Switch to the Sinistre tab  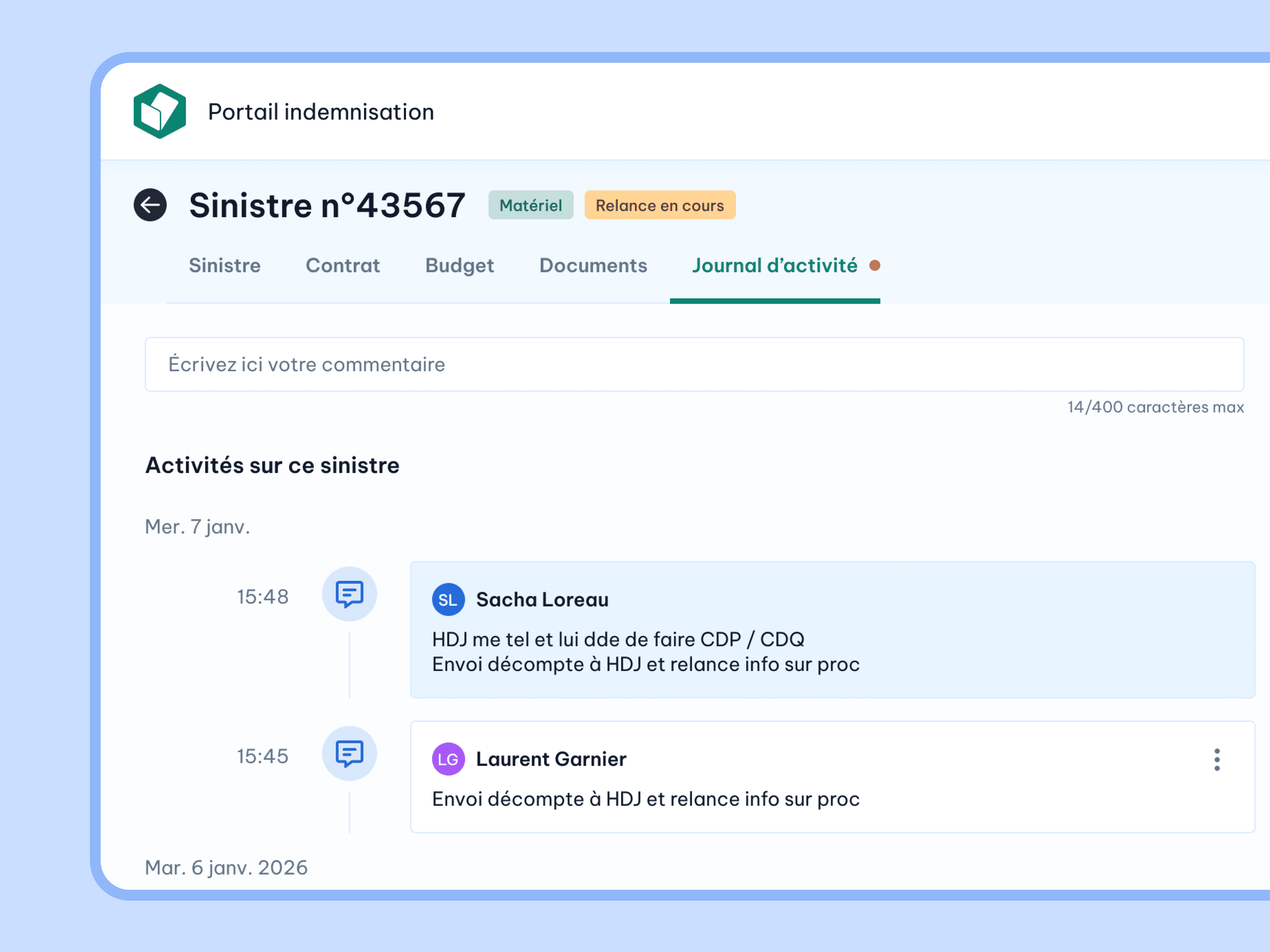pyautogui.click(x=224, y=266)
